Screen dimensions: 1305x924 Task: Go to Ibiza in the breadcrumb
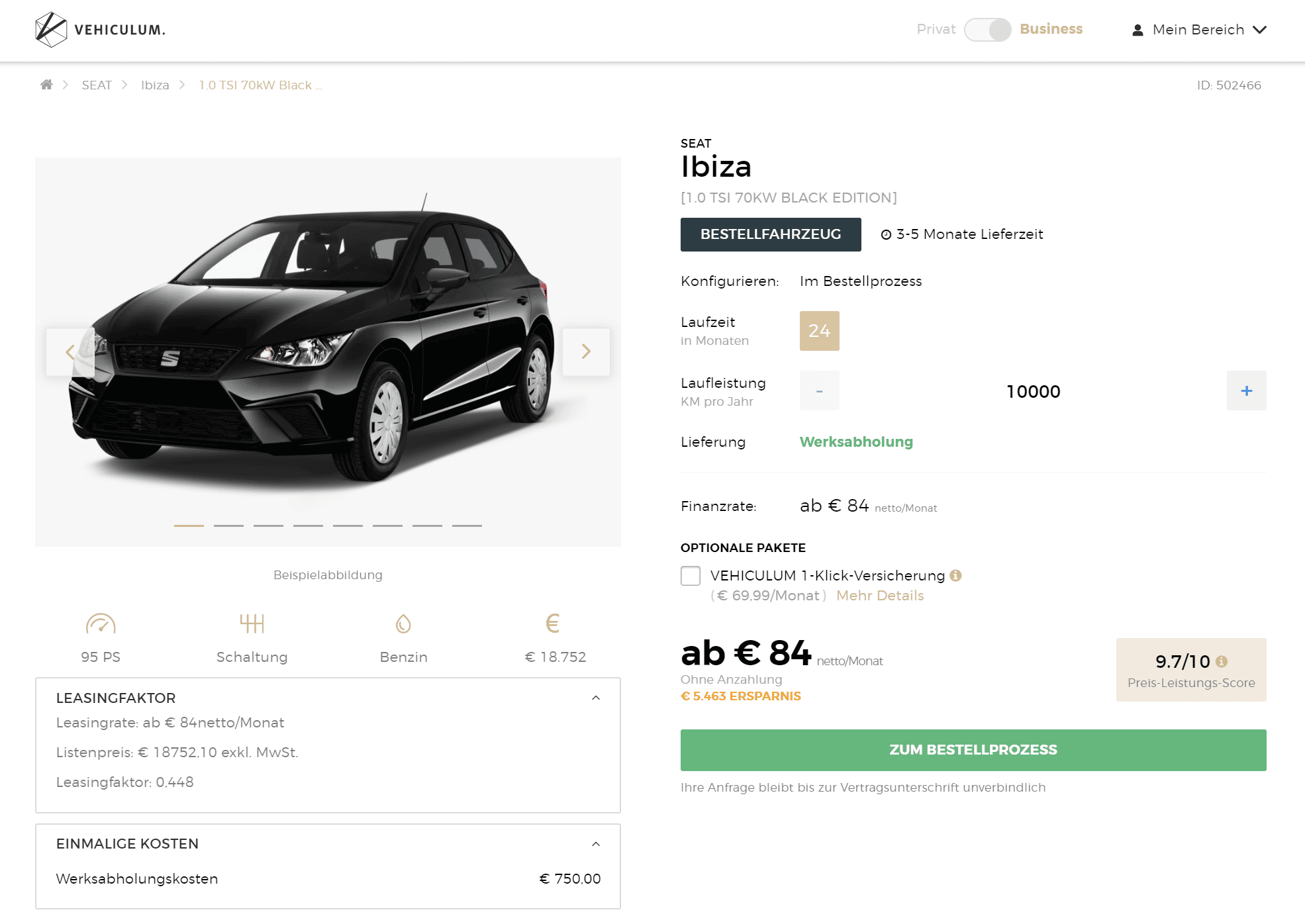(x=155, y=85)
